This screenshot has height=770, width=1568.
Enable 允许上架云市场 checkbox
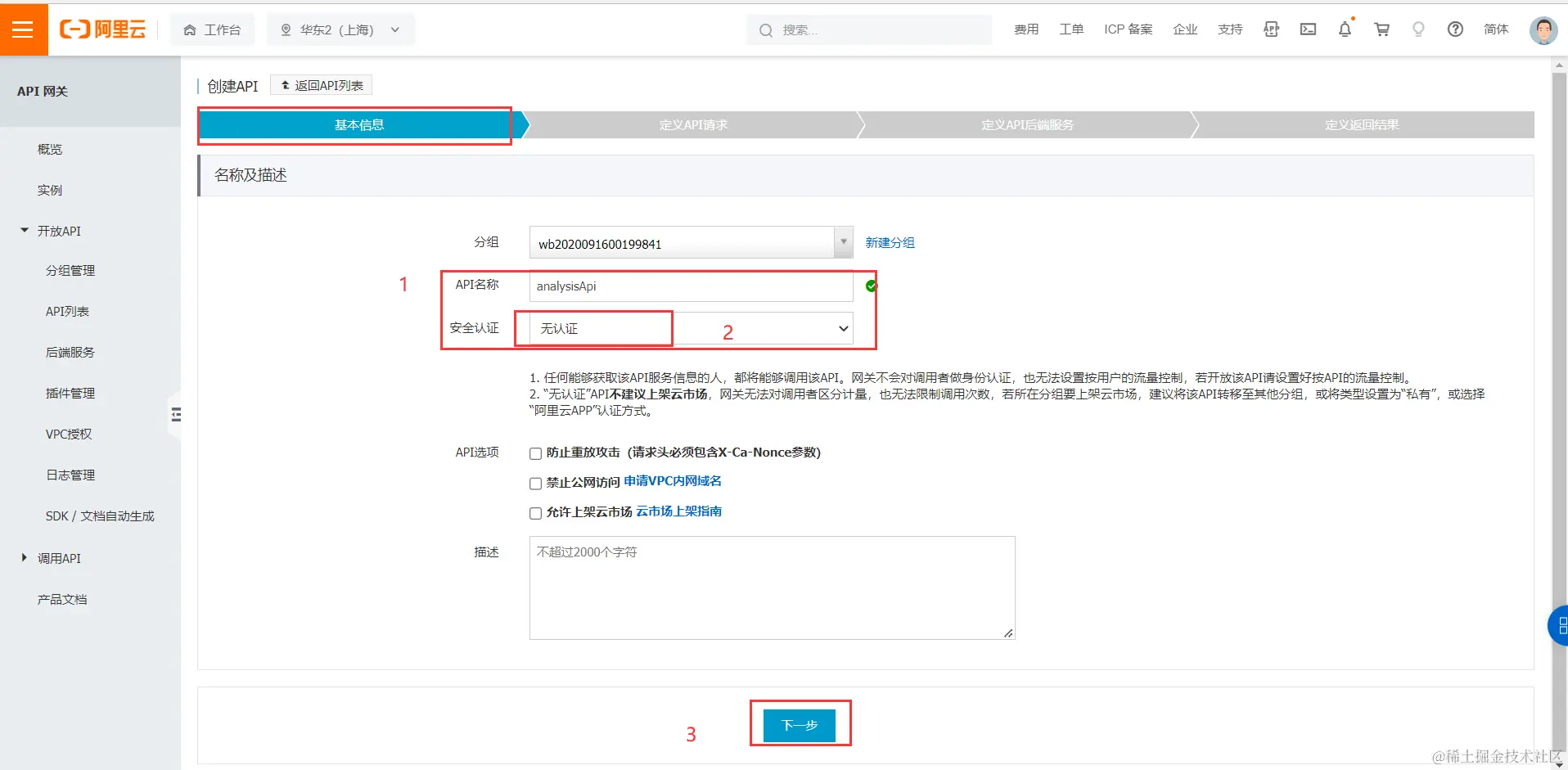(535, 513)
